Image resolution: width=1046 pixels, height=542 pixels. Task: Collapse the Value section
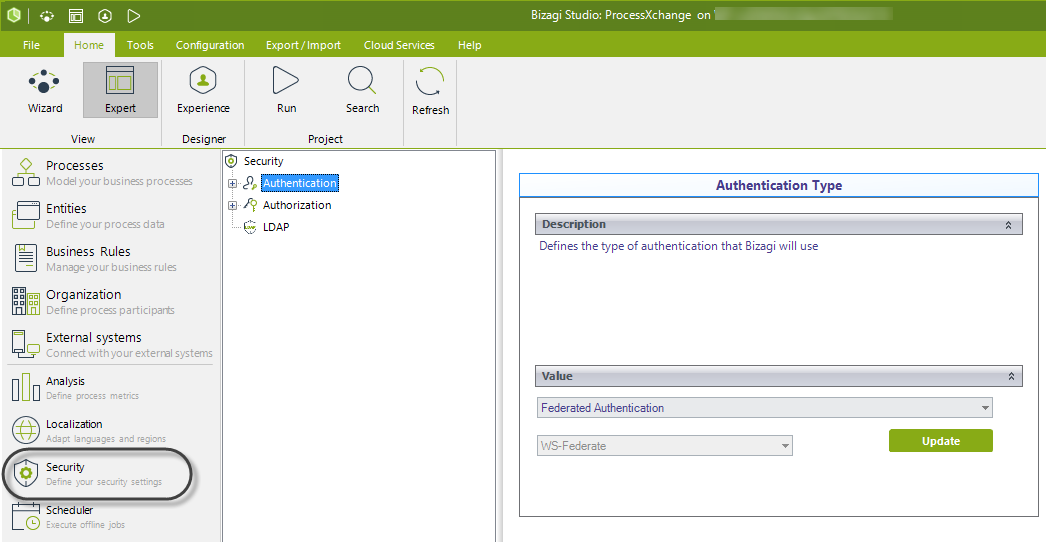[x=1011, y=376]
